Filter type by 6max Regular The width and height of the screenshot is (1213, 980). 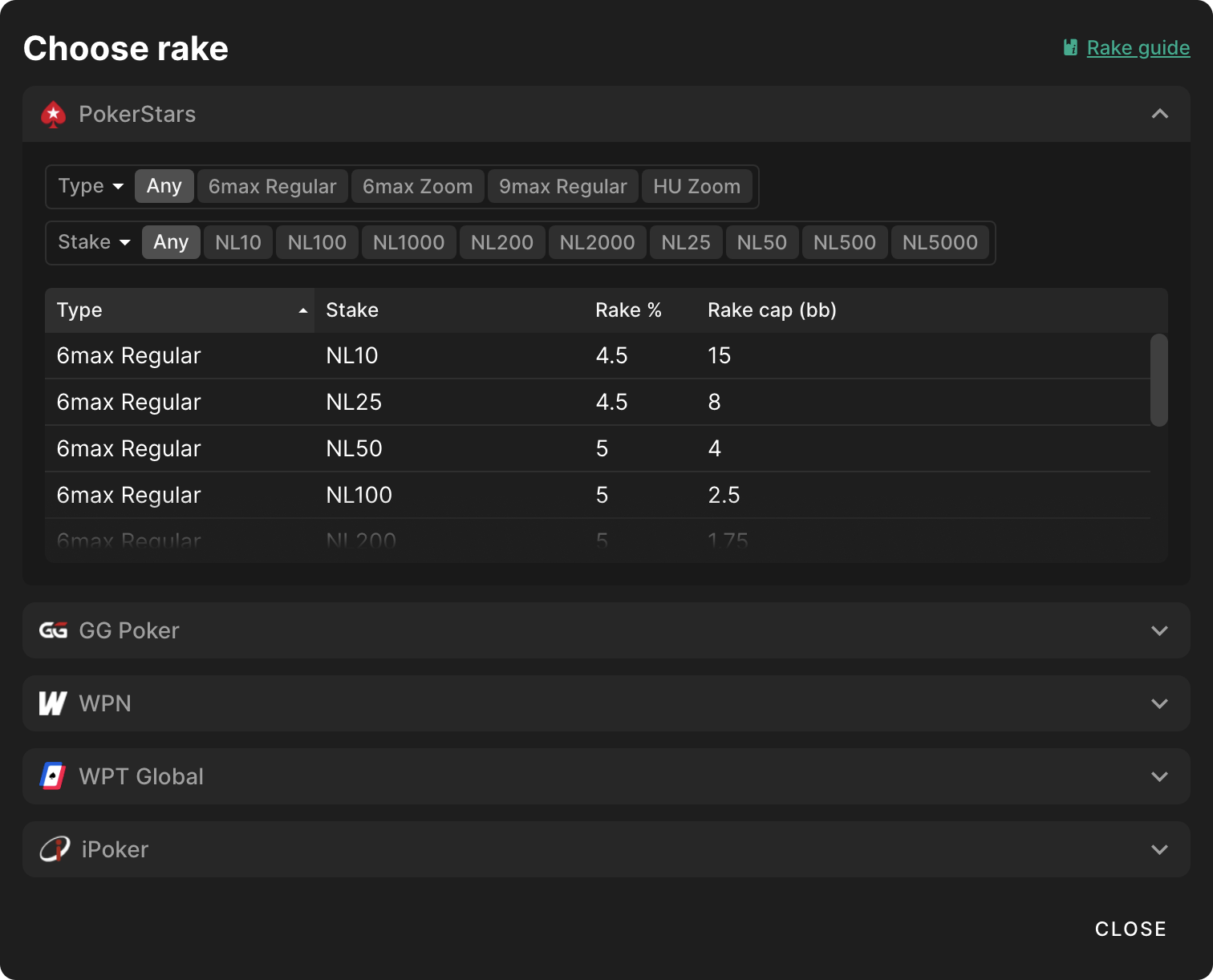(273, 186)
